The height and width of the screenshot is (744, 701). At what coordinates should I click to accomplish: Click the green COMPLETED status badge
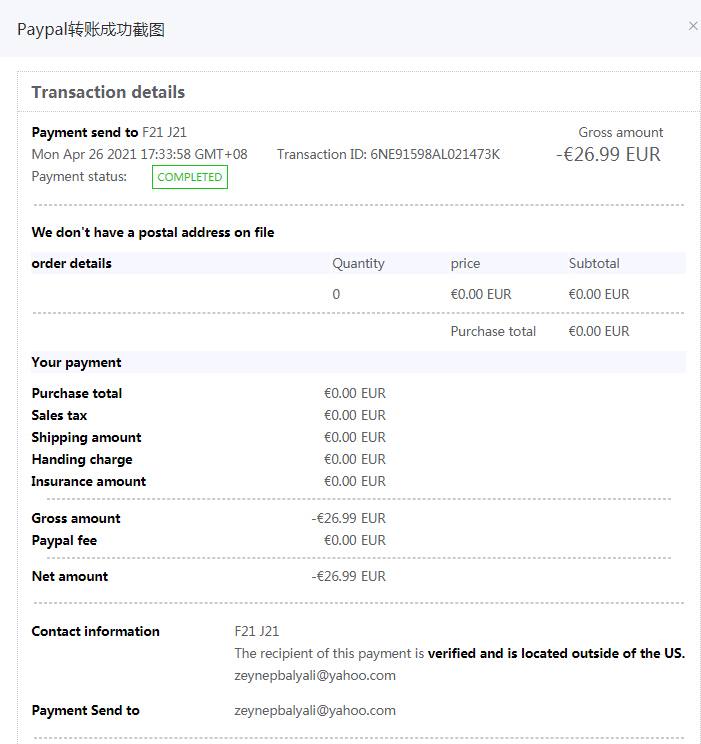click(x=190, y=177)
